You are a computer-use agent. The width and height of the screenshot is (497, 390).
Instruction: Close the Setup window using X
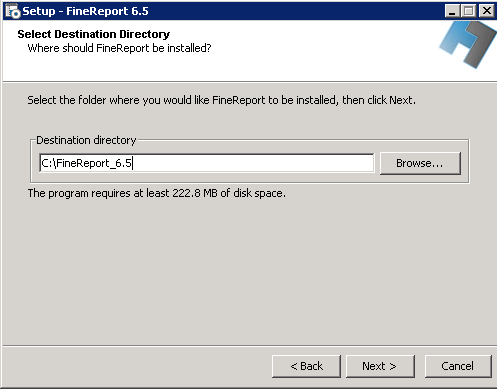coord(486,11)
